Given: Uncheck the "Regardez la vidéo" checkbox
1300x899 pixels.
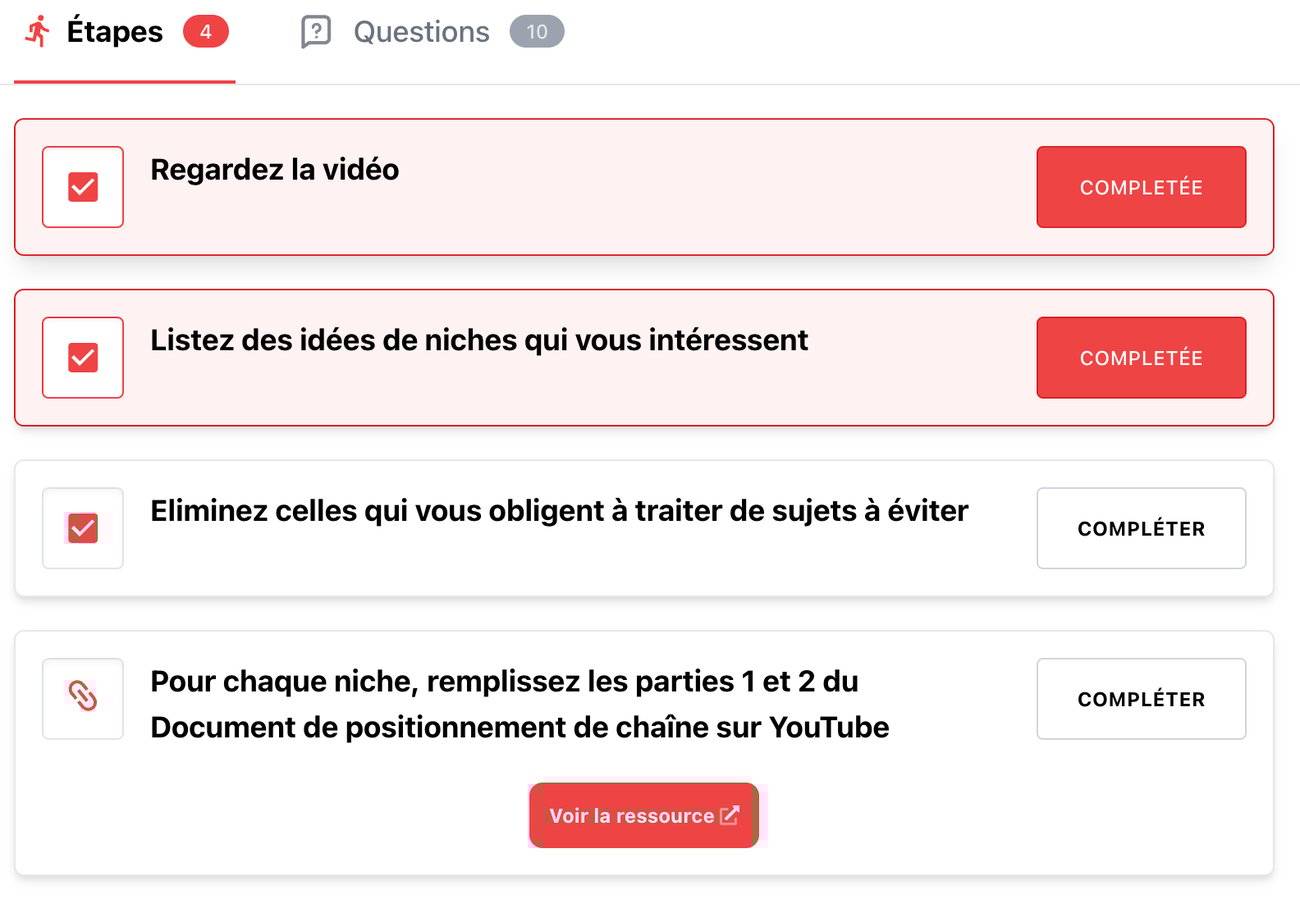Looking at the screenshot, I should (x=83, y=187).
